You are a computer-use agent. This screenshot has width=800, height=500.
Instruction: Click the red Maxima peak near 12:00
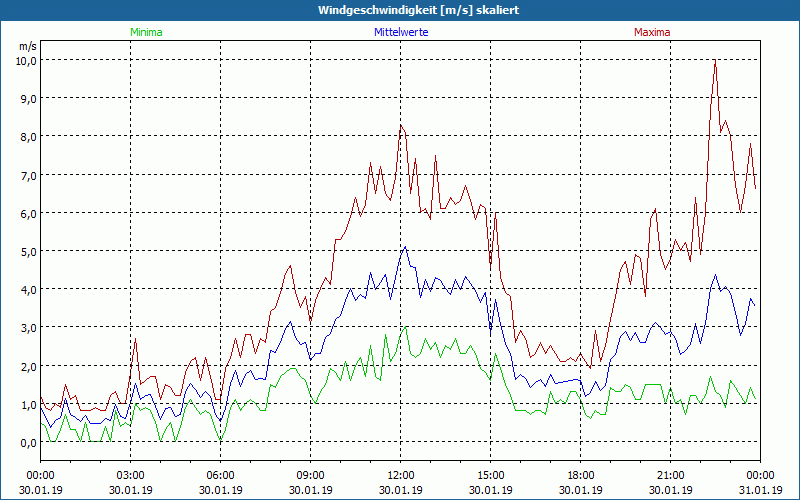point(401,126)
